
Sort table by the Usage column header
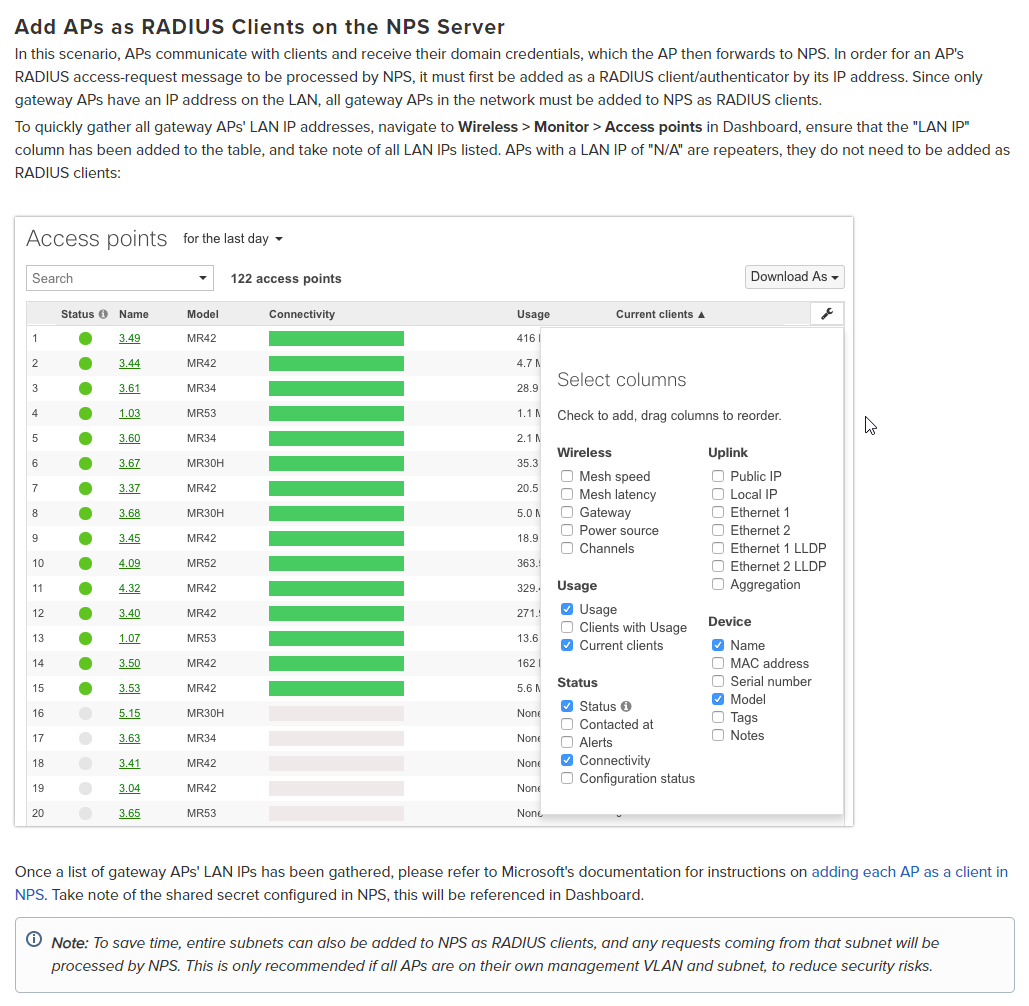(533, 314)
